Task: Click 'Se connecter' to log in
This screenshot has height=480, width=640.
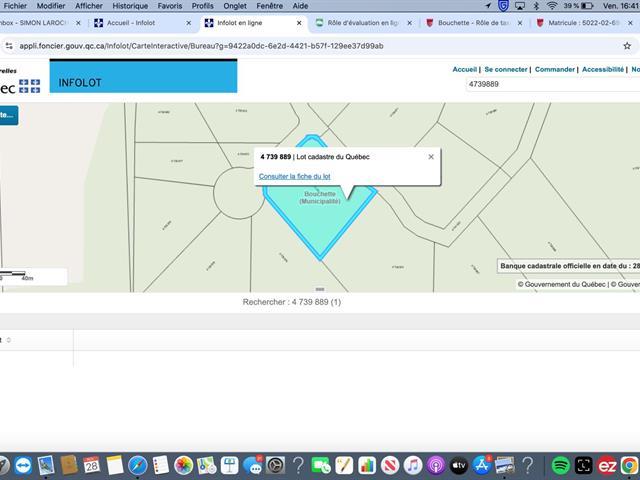Action: [506, 70]
